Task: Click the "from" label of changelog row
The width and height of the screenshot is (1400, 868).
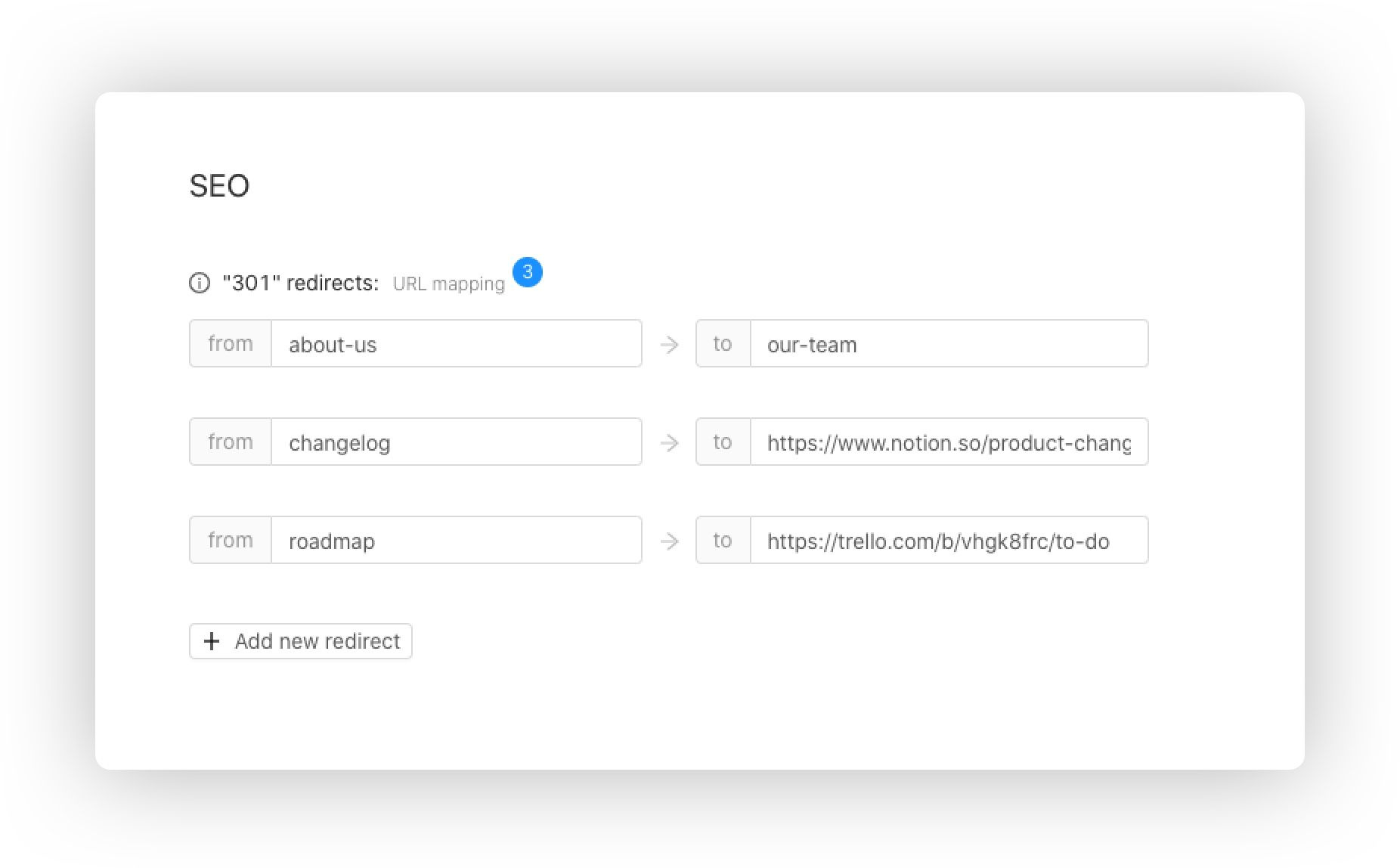Action: point(231,442)
